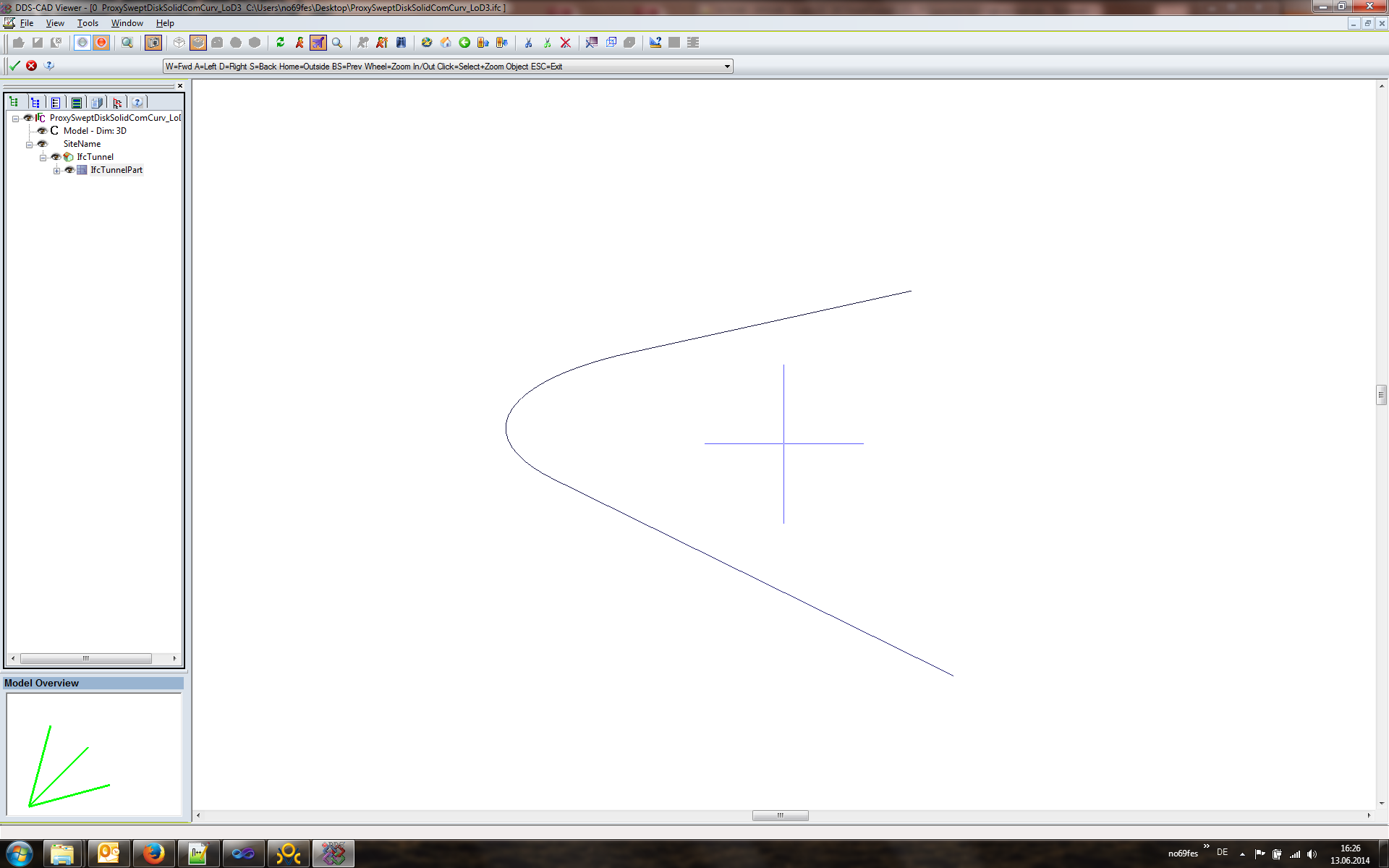This screenshot has width=1389, height=868.
Task: Click the storey down arrow icon
Action: click(x=502, y=43)
